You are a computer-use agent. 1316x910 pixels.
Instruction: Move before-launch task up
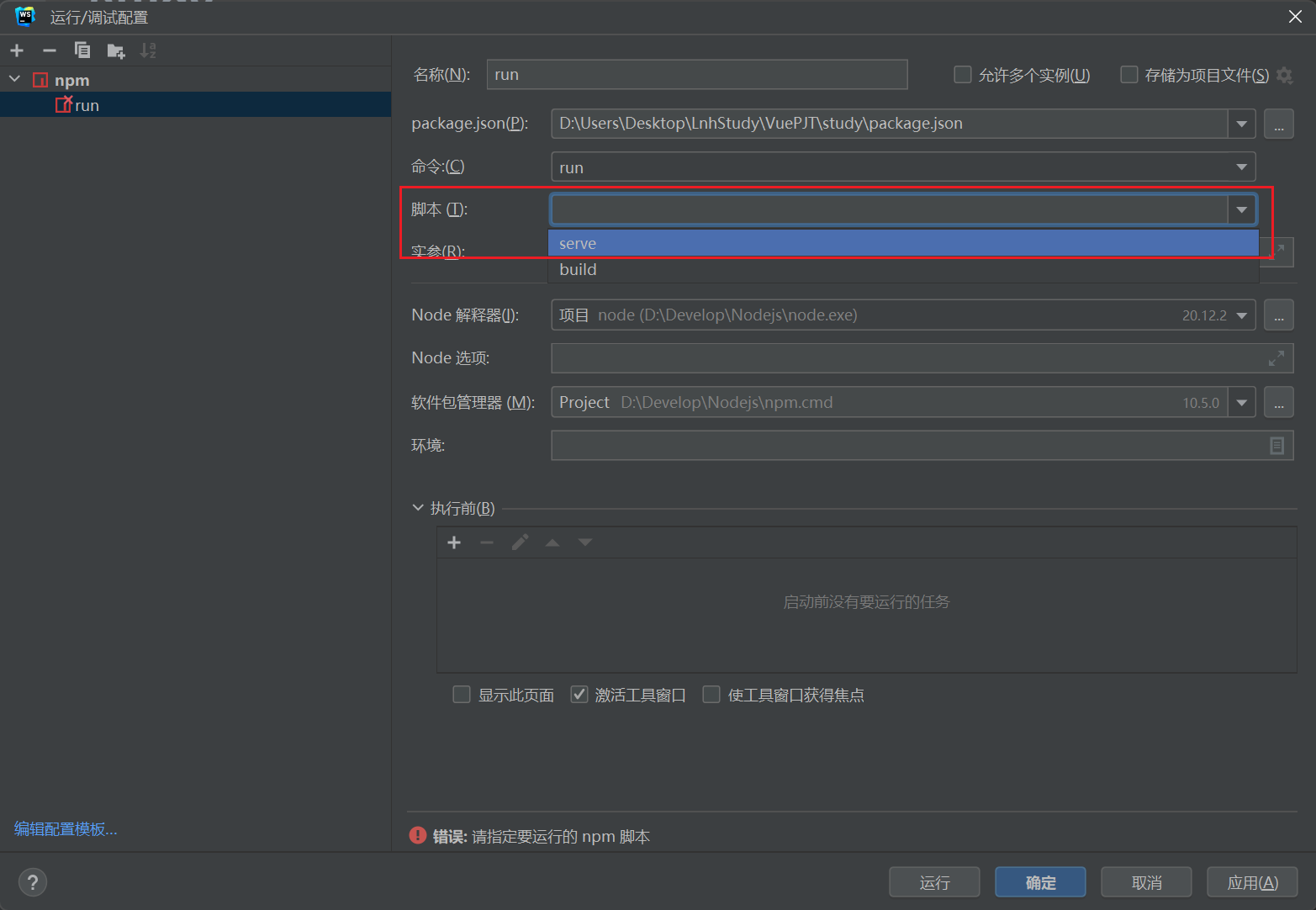pyautogui.click(x=552, y=542)
